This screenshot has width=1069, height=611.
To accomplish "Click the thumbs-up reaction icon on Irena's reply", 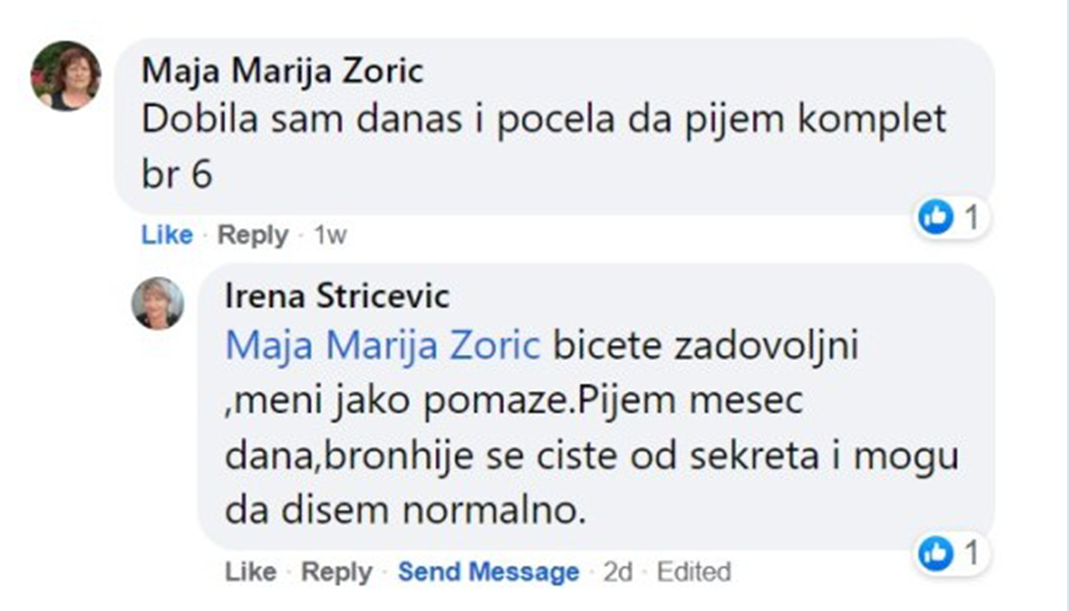I will (936, 553).
